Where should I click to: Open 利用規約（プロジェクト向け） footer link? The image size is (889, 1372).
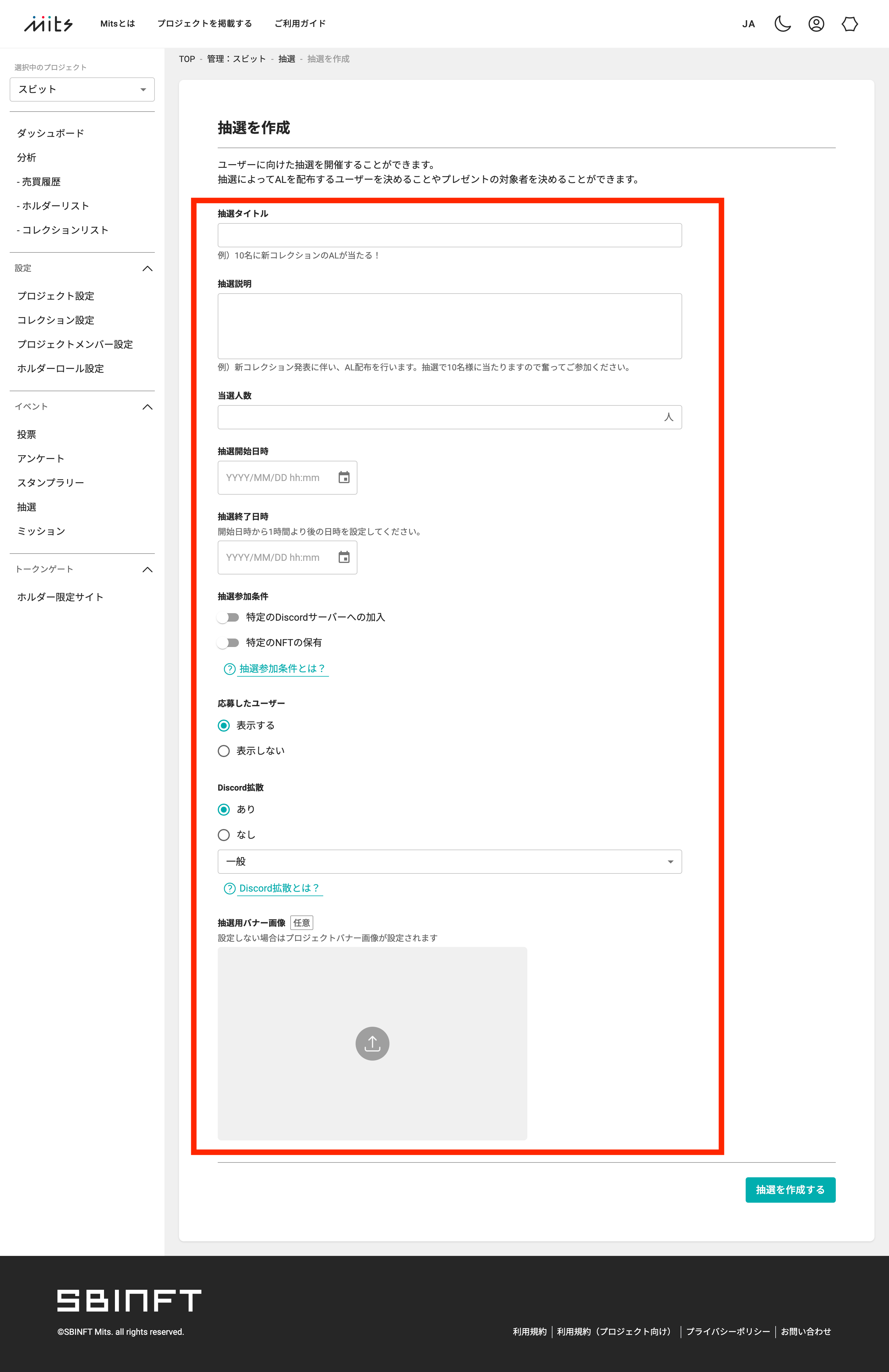pyautogui.click(x=616, y=1332)
